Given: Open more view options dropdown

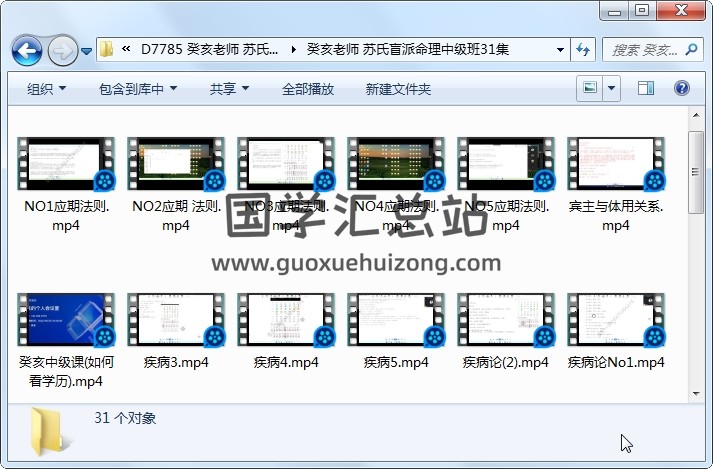Looking at the screenshot, I should click(x=611, y=88).
